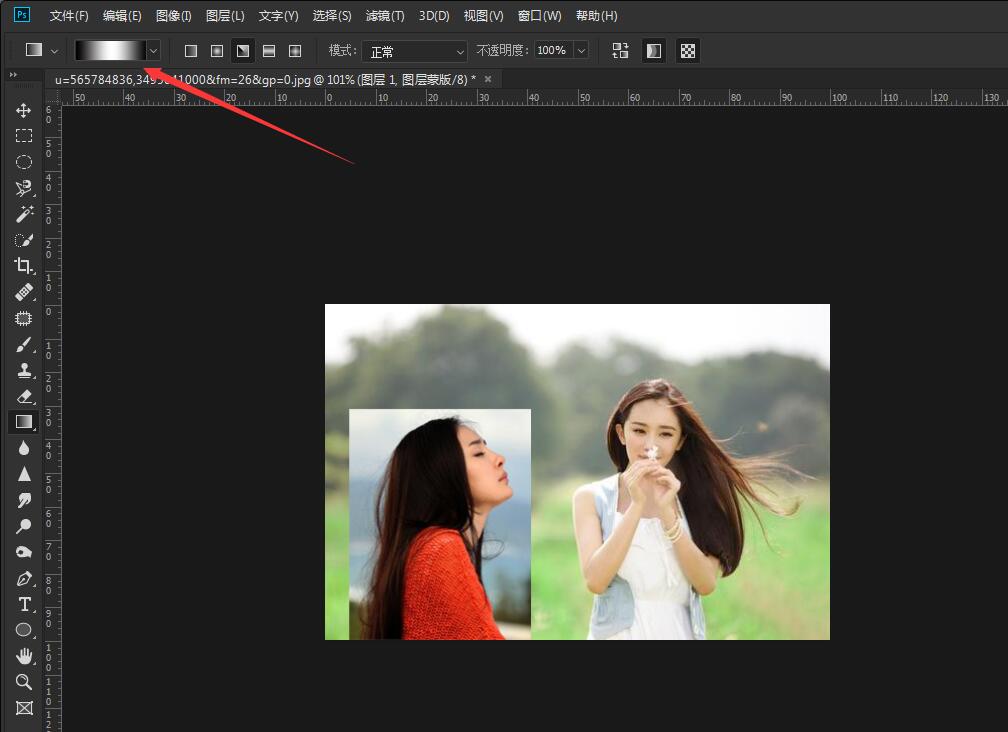1008x732 pixels.
Task: Open the 视图(V) menu
Action: (x=483, y=15)
